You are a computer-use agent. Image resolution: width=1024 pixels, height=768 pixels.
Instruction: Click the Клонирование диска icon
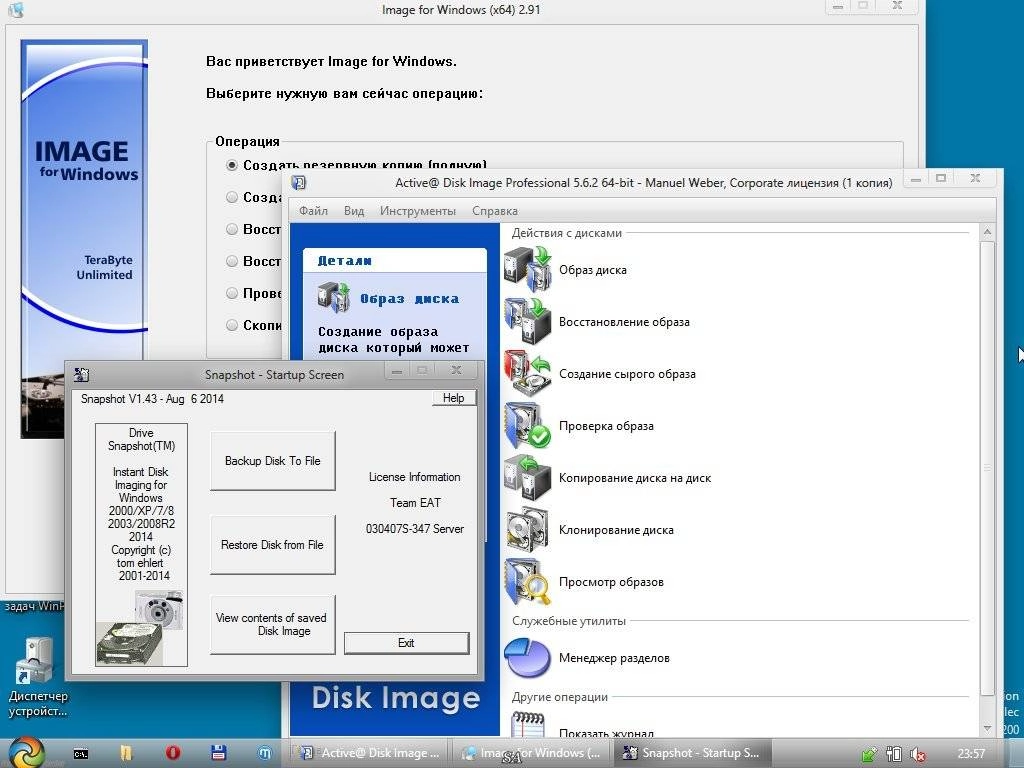528,530
